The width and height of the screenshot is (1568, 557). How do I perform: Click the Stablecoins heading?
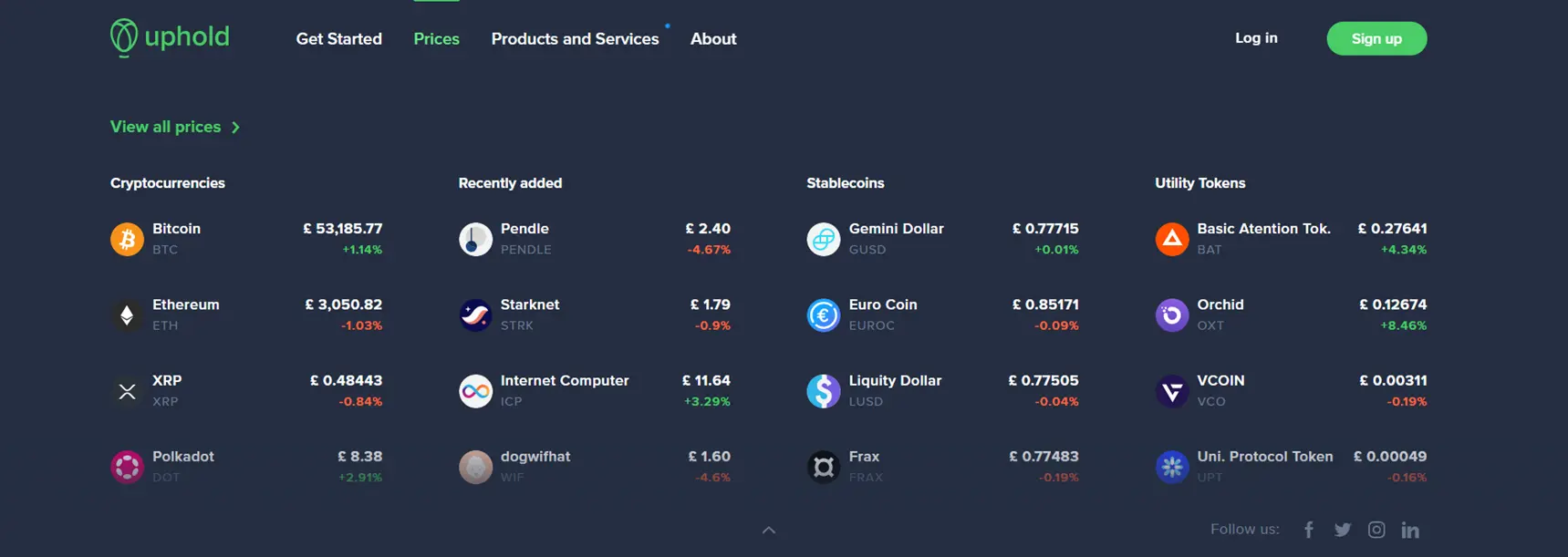point(846,183)
